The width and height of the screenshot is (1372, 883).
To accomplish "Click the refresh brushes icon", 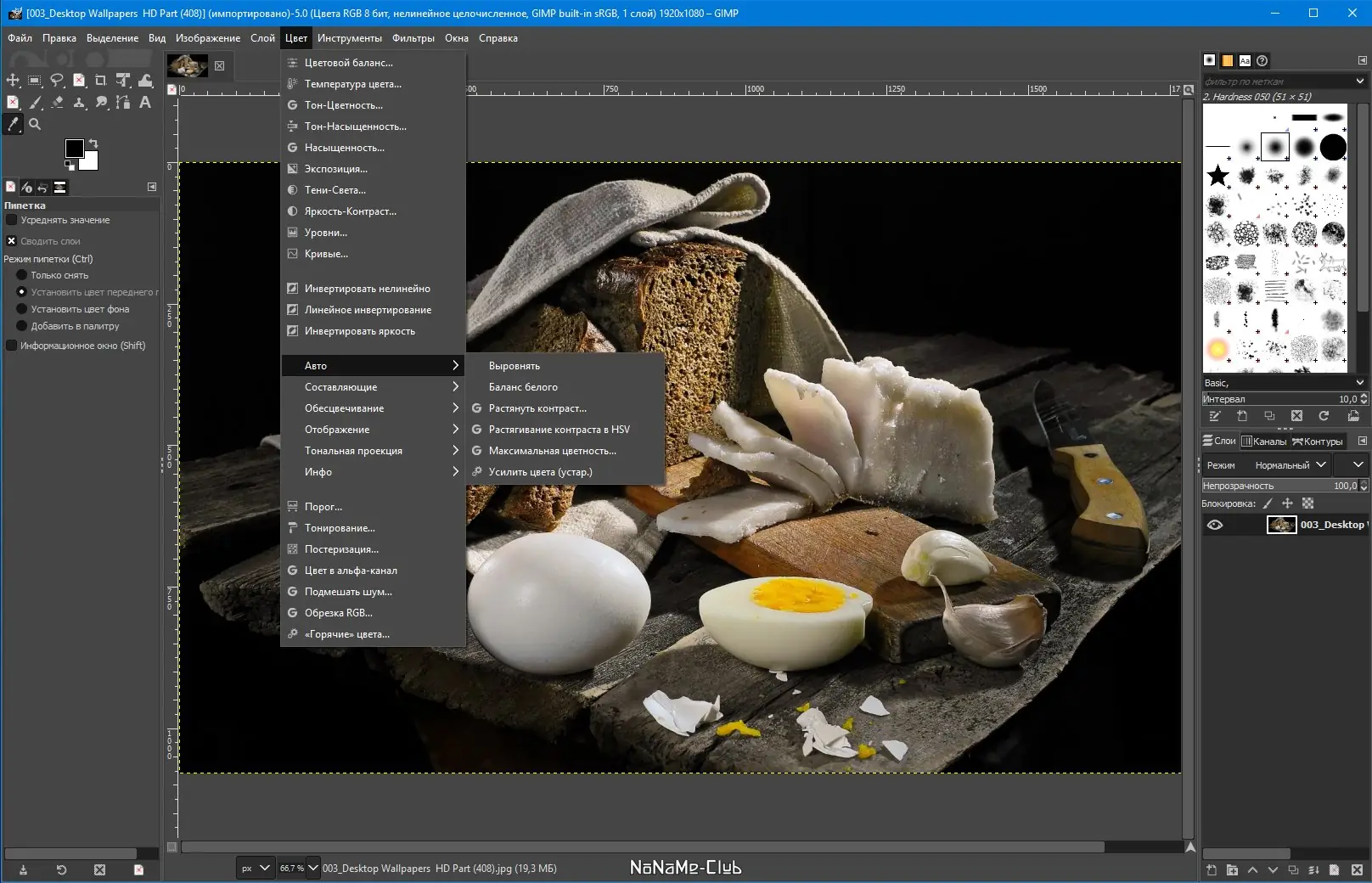I will pos(1324,416).
